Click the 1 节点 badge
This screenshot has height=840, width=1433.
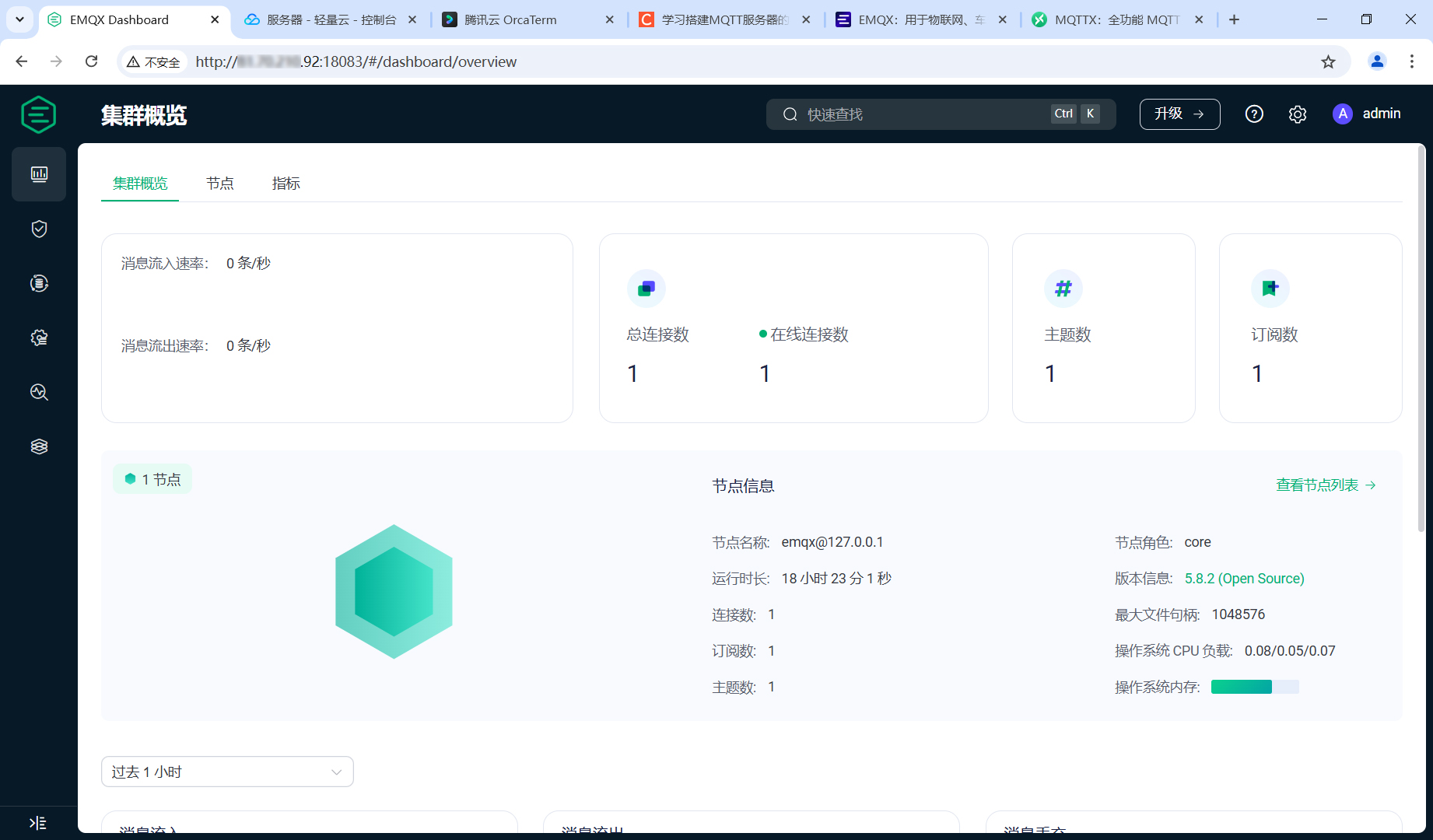(x=152, y=479)
